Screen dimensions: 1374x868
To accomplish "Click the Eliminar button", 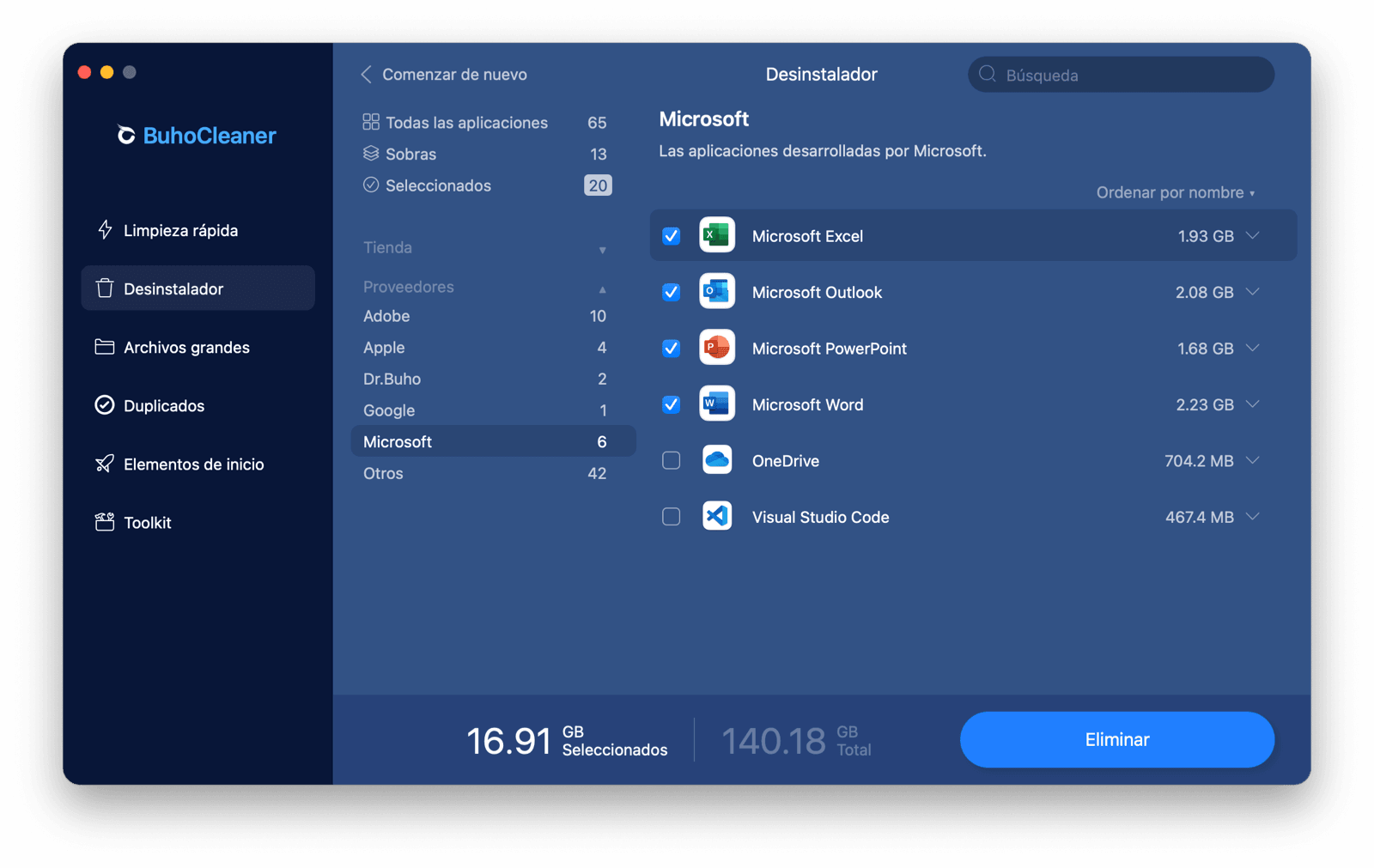I will (1116, 739).
